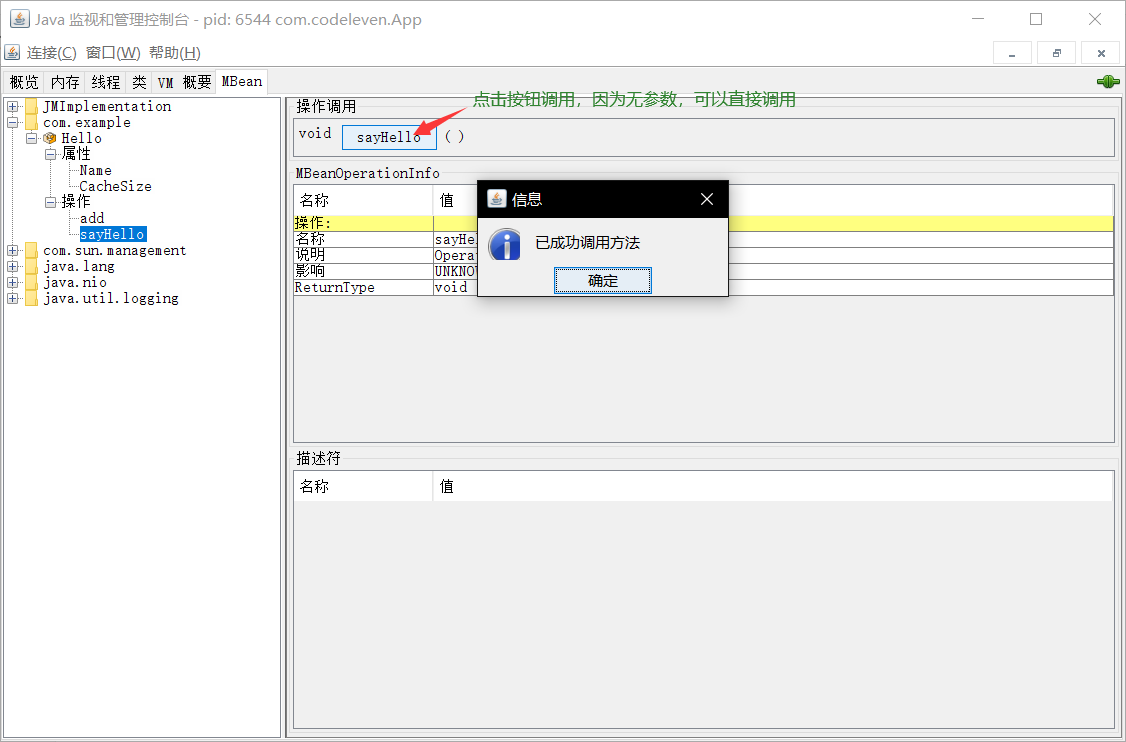
Task: Select the Name attribute in tree
Action: coord(96,170)
